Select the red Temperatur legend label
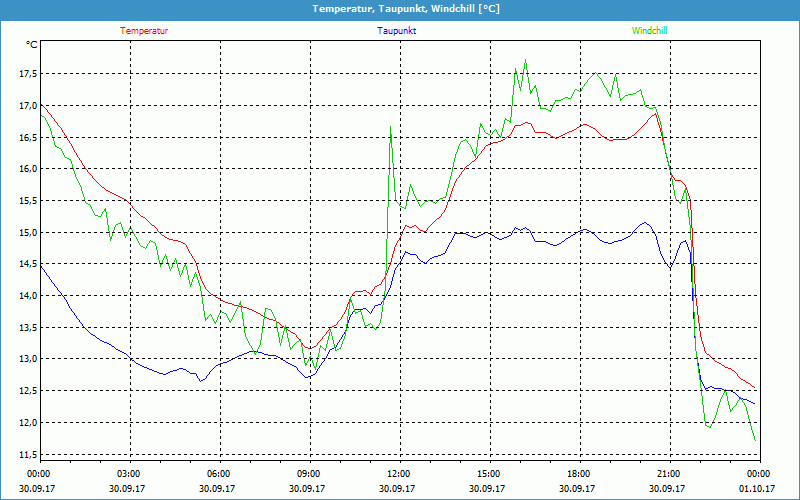 144,31
